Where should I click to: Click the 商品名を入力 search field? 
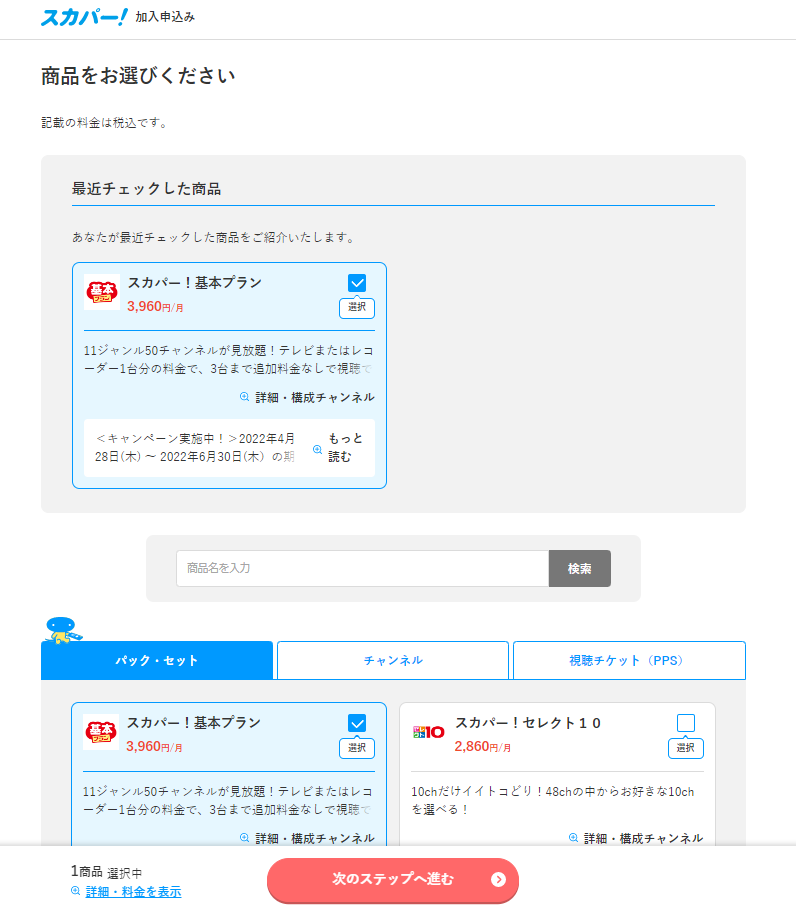pos(362,568)
